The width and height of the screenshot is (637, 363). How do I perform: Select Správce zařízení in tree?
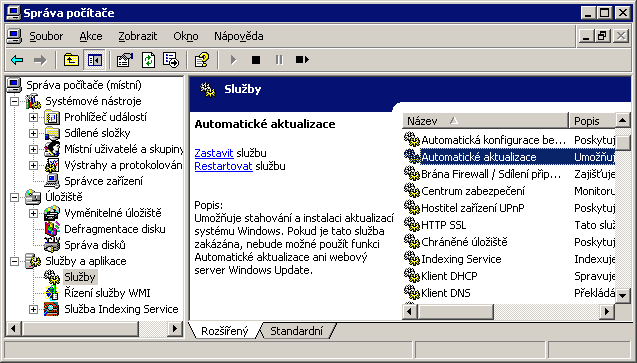click(103, 181)
